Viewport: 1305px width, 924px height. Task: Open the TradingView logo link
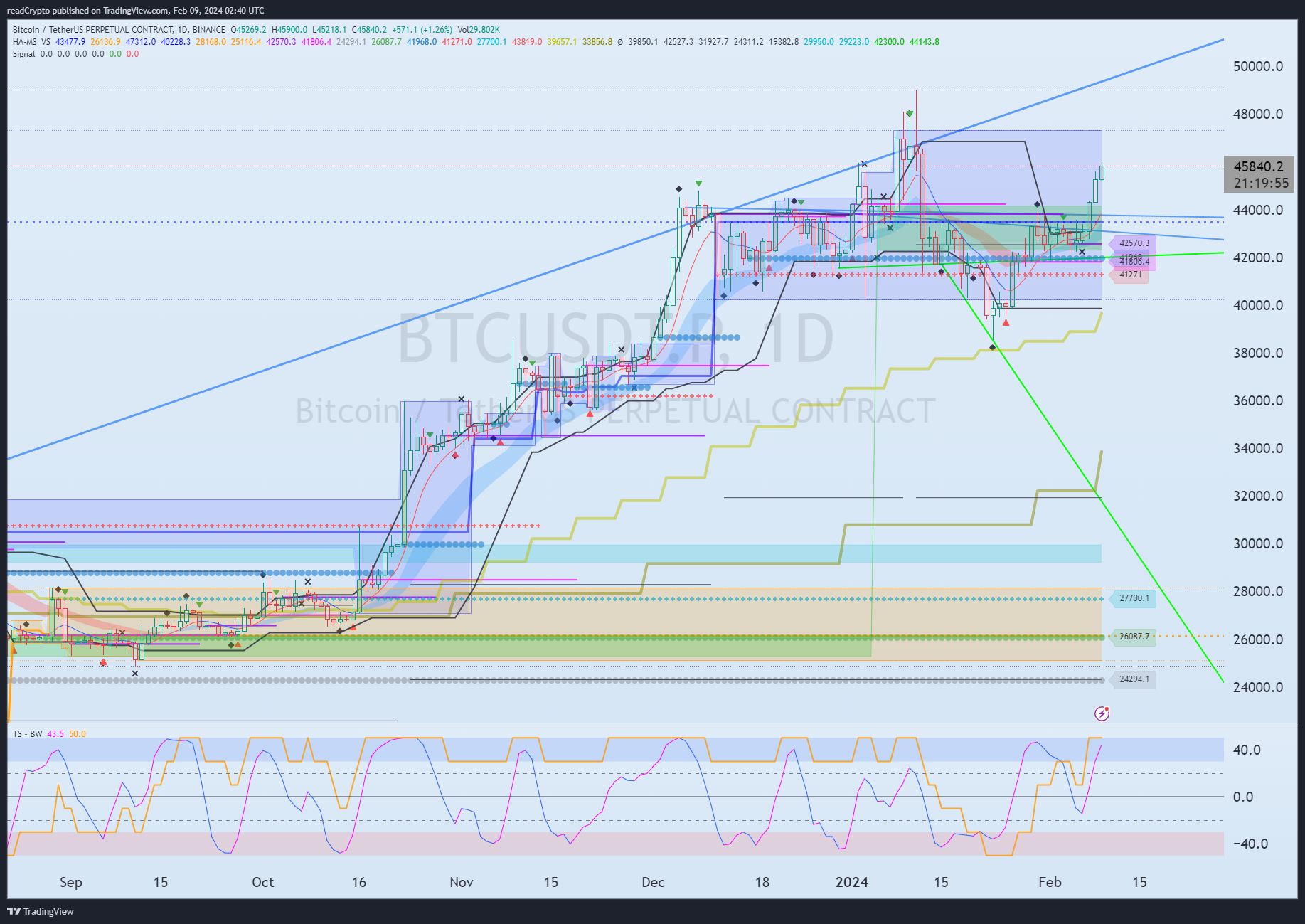(41, 911)
